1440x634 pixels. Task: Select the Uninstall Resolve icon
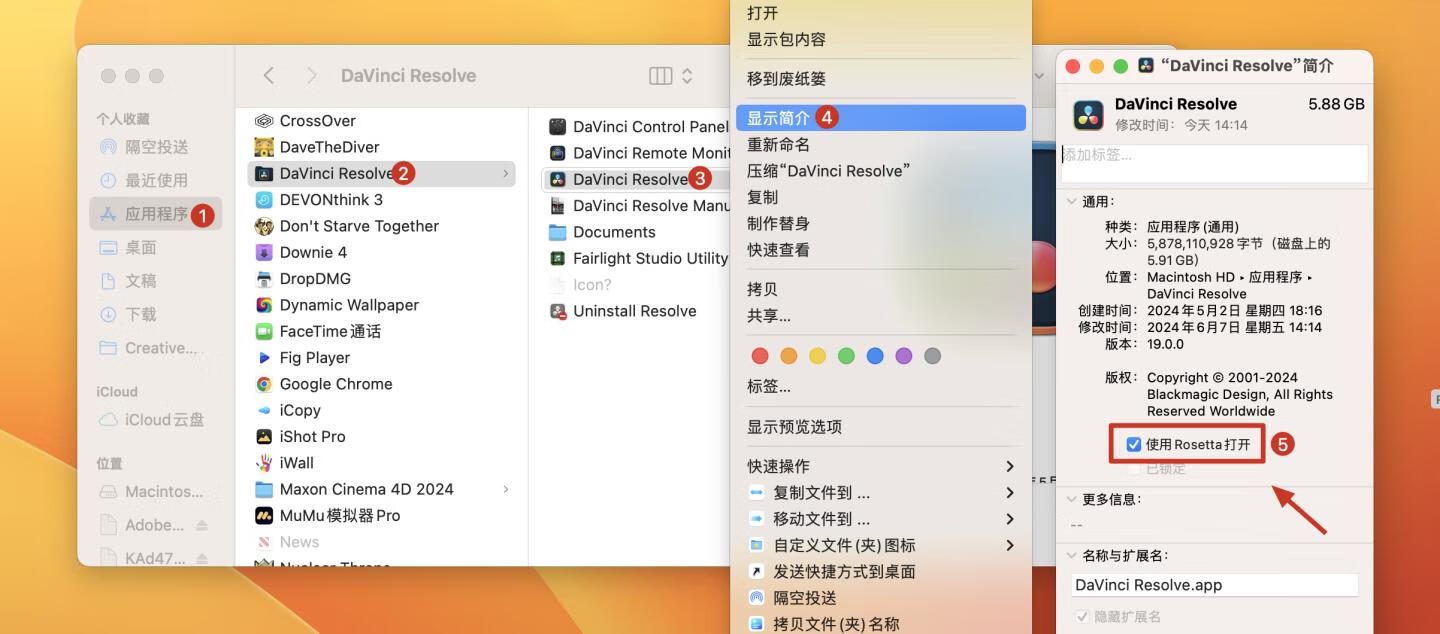558,311
